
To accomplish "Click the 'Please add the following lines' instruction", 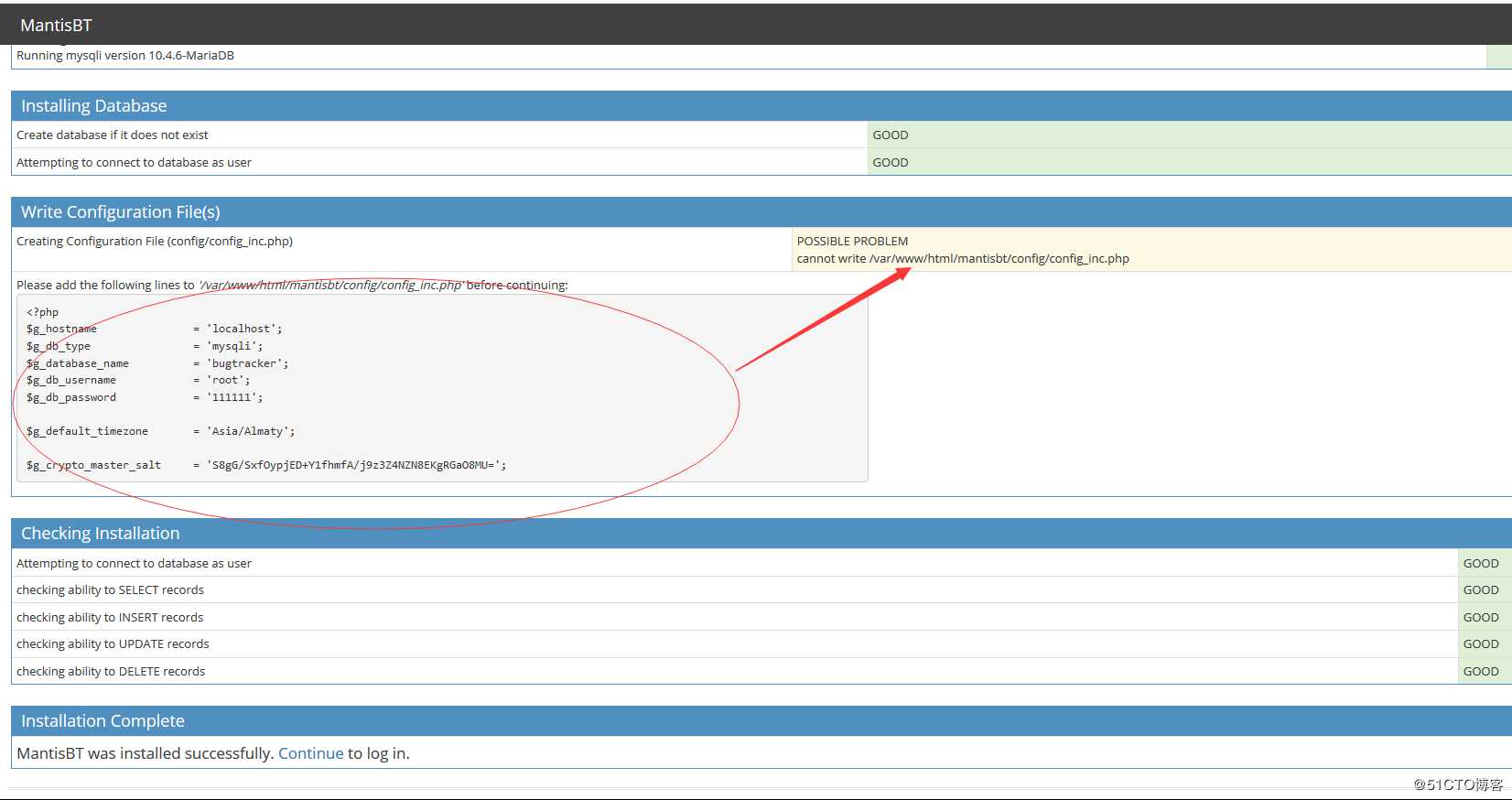I will click(292, 285).
